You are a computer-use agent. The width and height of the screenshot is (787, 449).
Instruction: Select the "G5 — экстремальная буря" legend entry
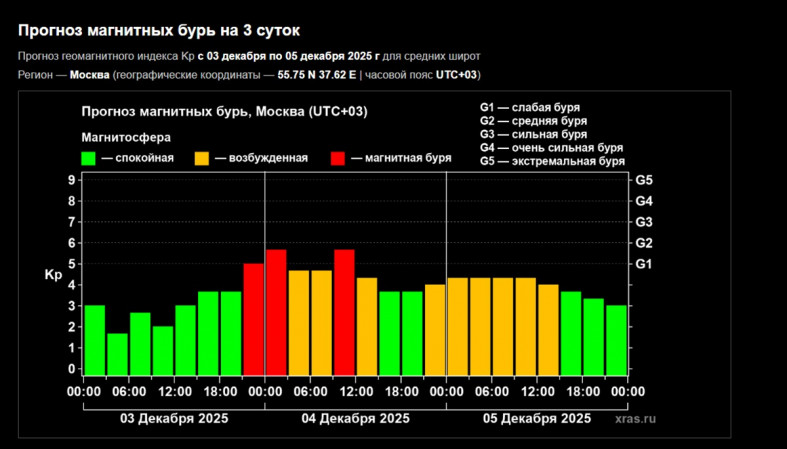click(x=552, y=161)
